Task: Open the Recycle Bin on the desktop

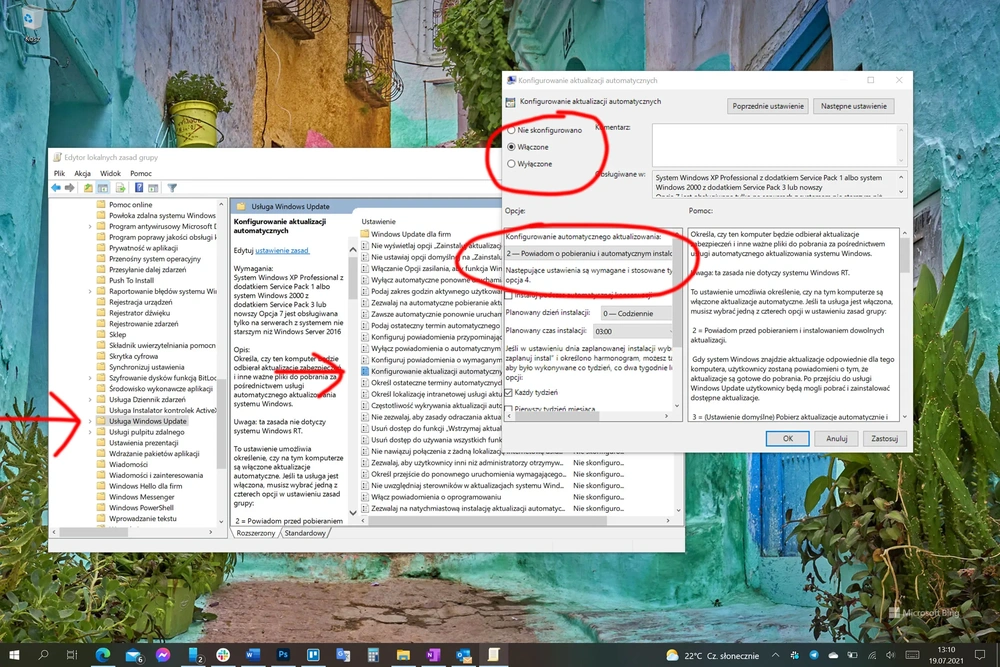Action: click(30, 24)
